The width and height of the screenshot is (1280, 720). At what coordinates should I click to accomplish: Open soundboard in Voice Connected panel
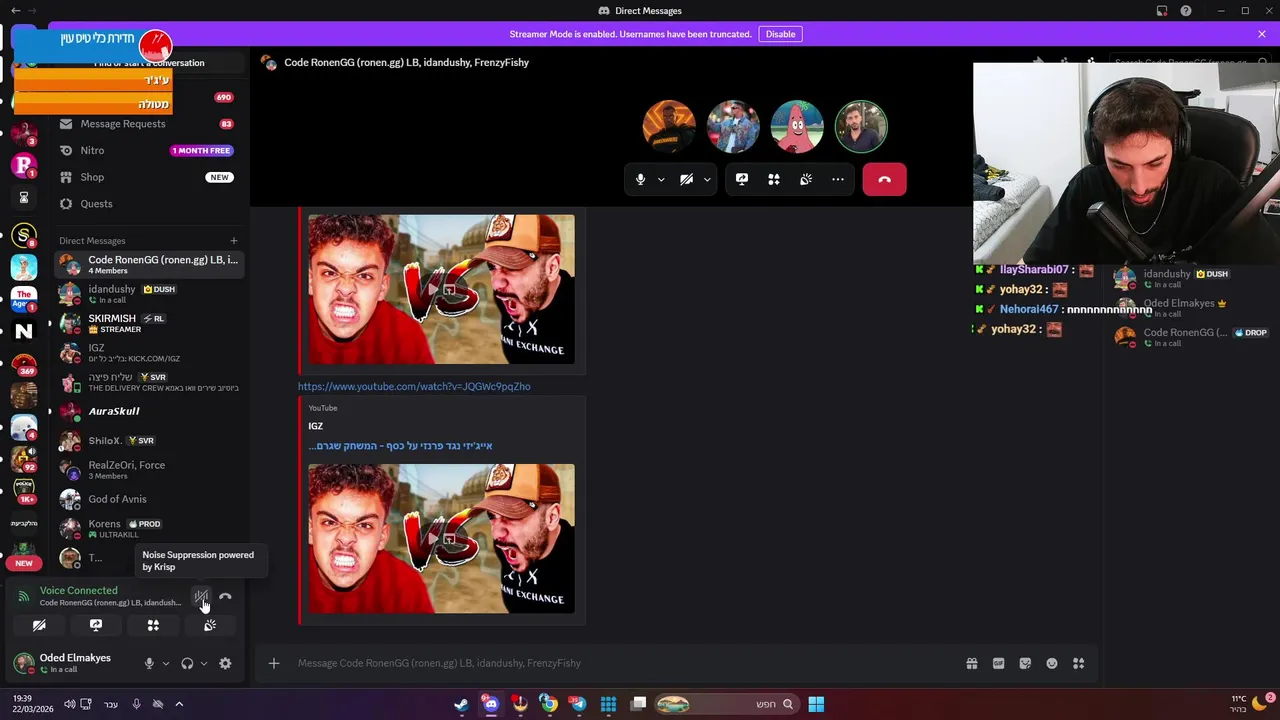(x=210, y=625)
